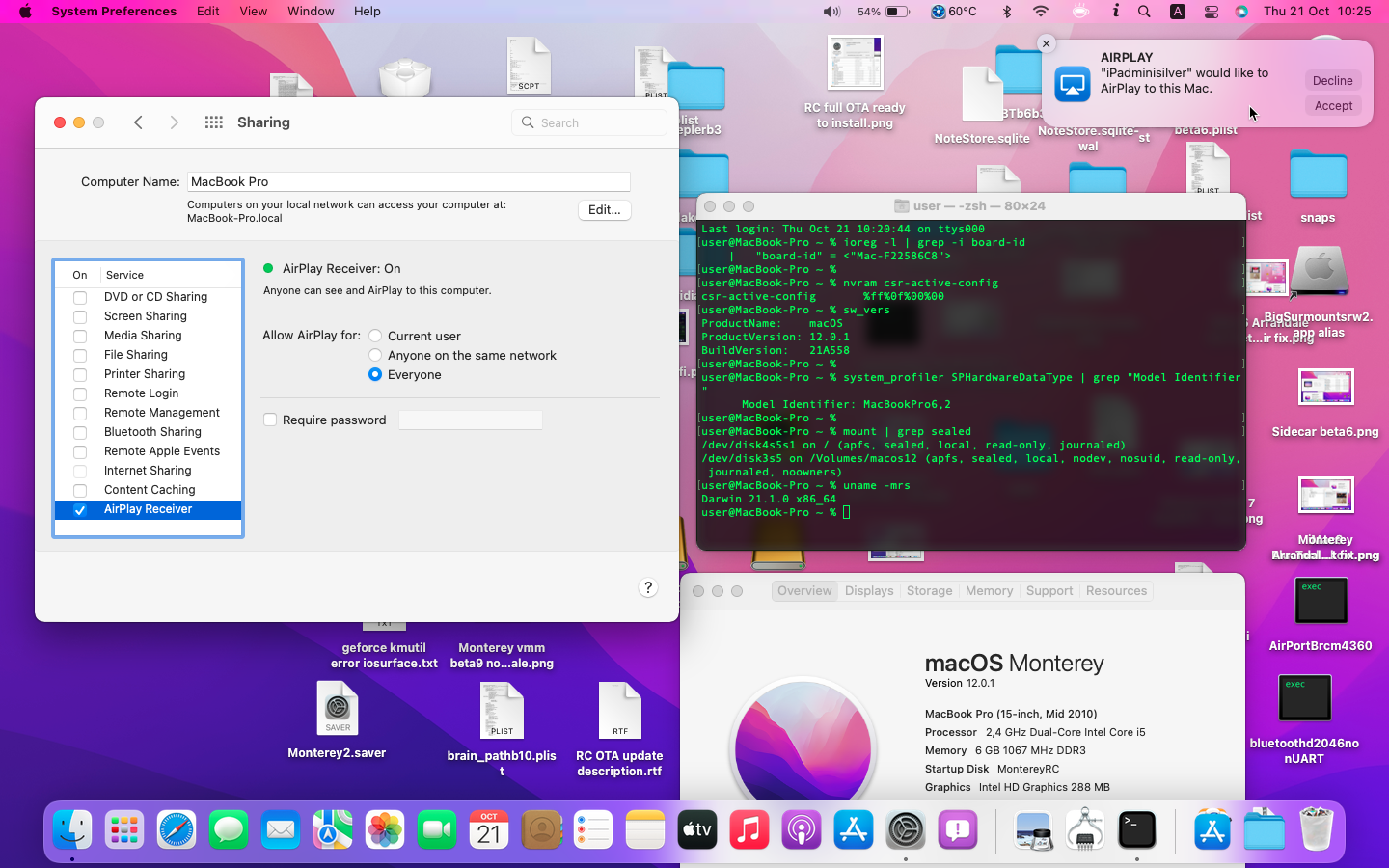1389x868 pixels.
Task: Select Current user for AirPlay
Action: 375,336
